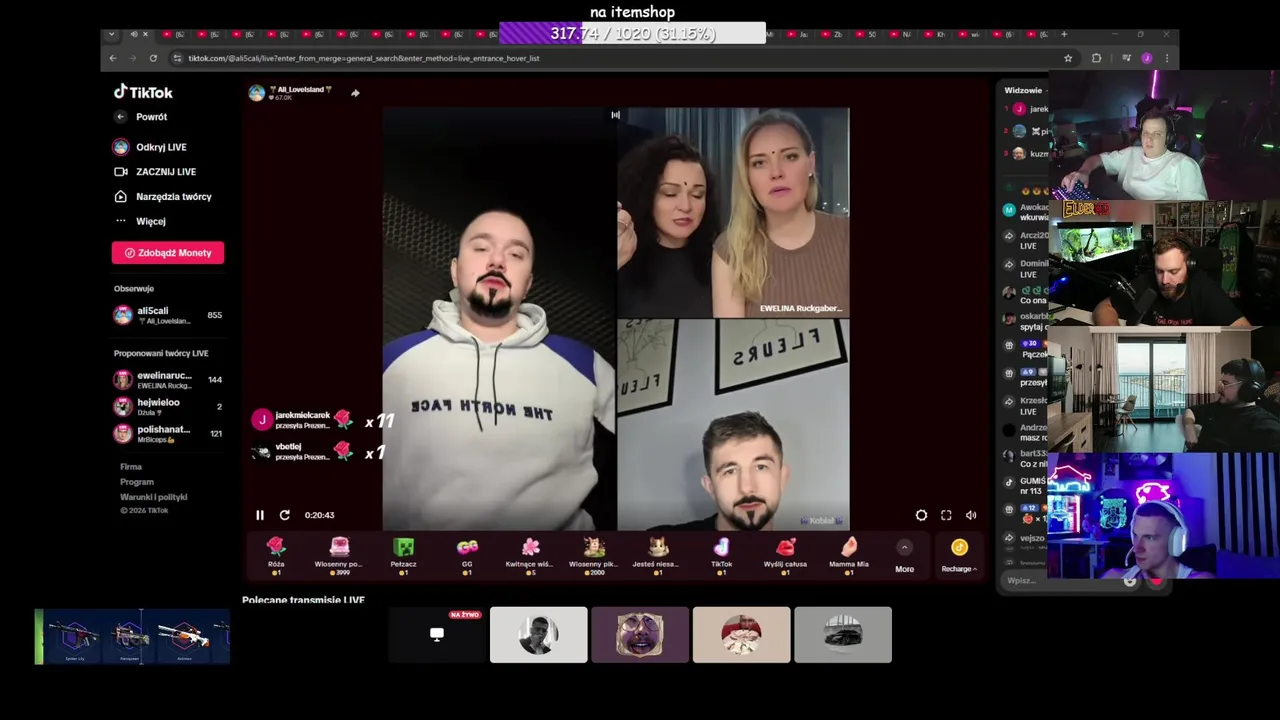
Task: Click the jarekmielcarek gift notification
Action: [302, 420]
